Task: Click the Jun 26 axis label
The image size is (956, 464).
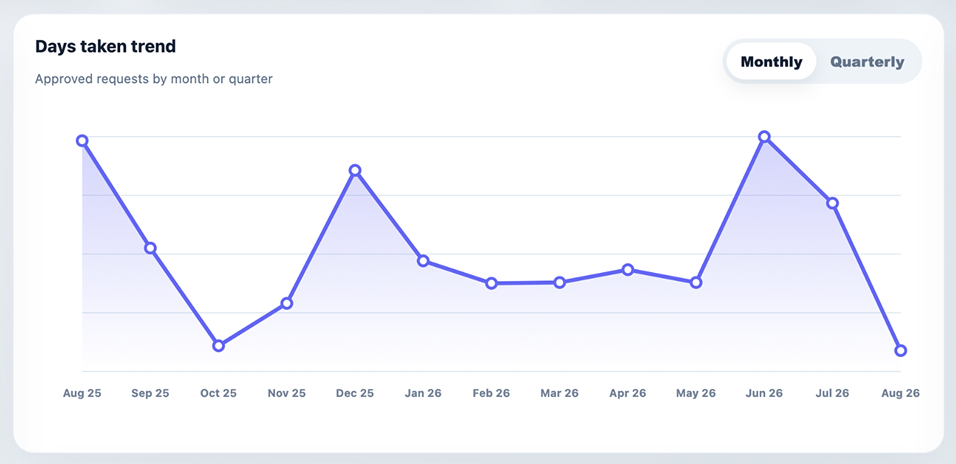Action: (764, 393)
